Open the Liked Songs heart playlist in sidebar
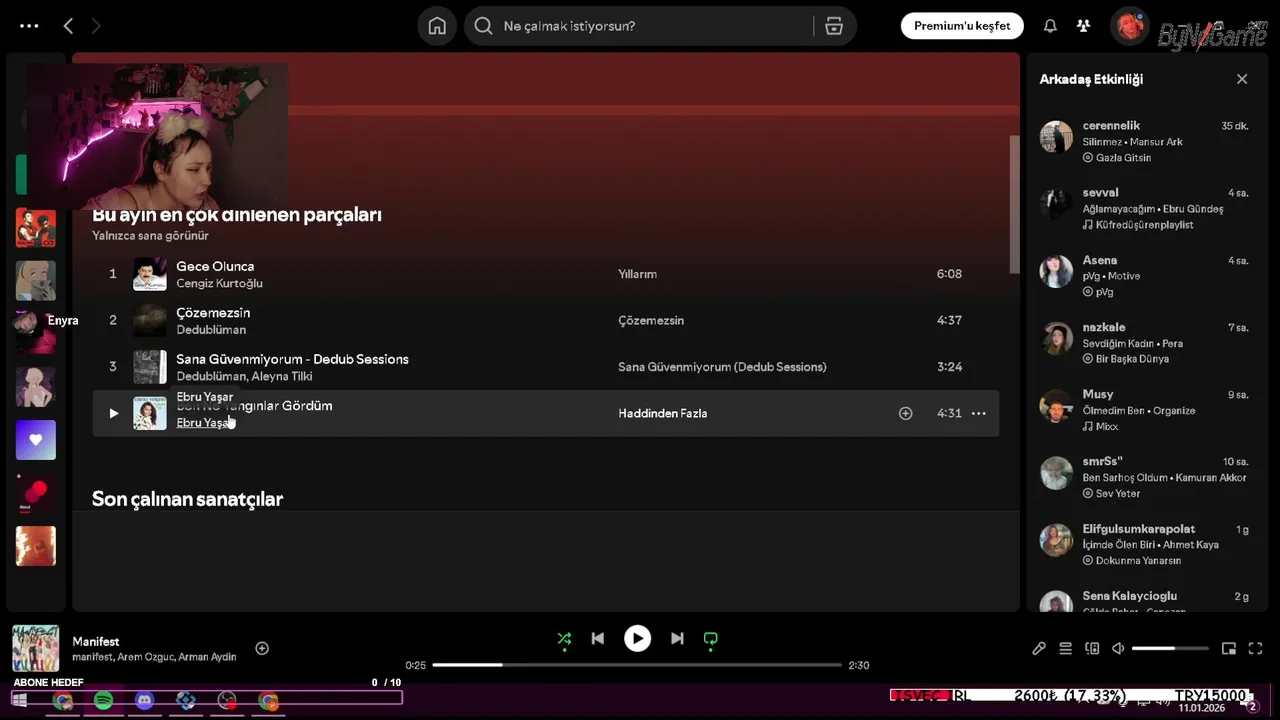Image resolution: width=1280 pixels, height=720 pixels. pyautogui.click(x=36, y=440)
